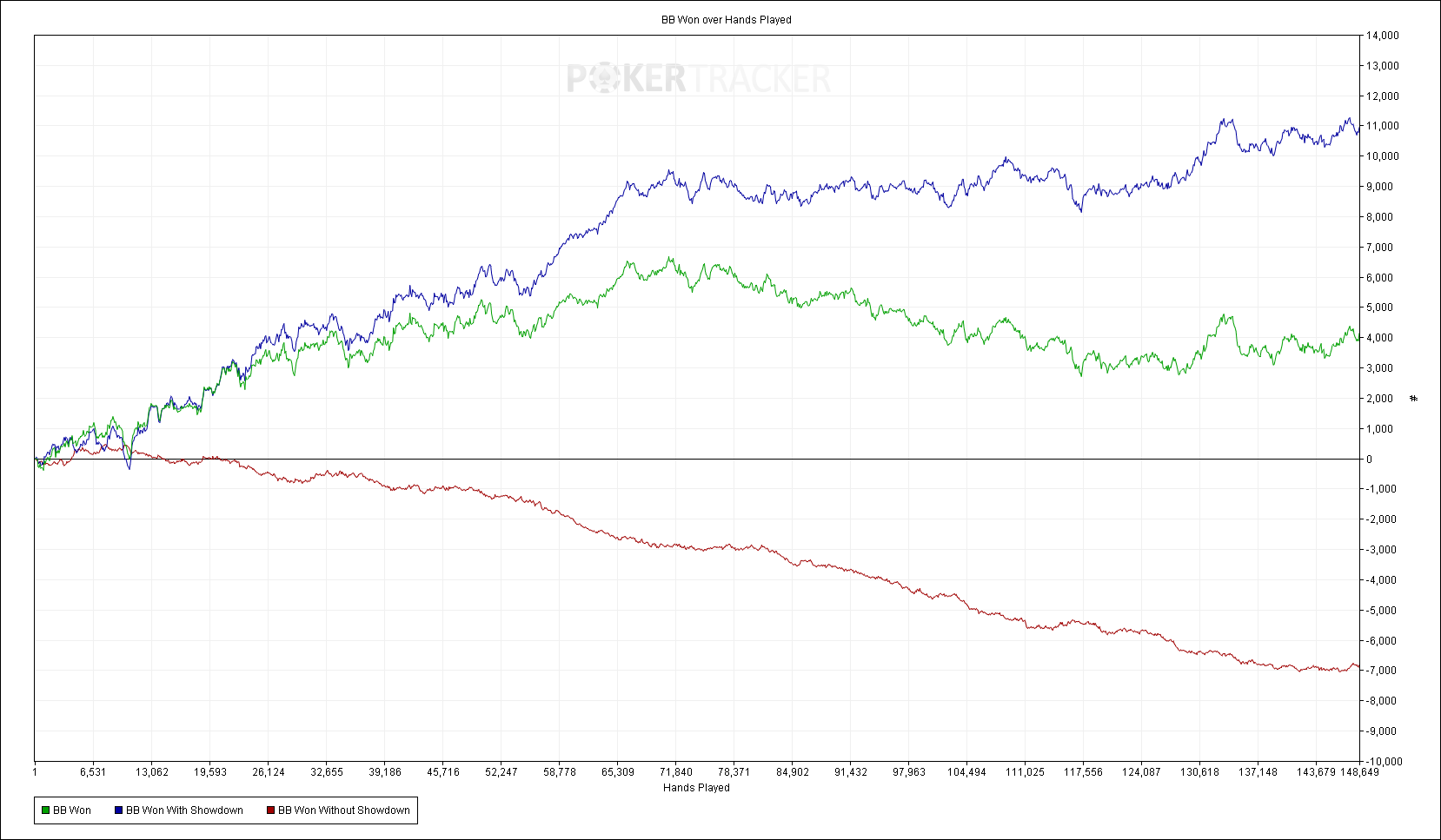Screen dimensions: 1441x840
Task: Click the '-10,000' y-axis value
Action: coord(1385,762)
